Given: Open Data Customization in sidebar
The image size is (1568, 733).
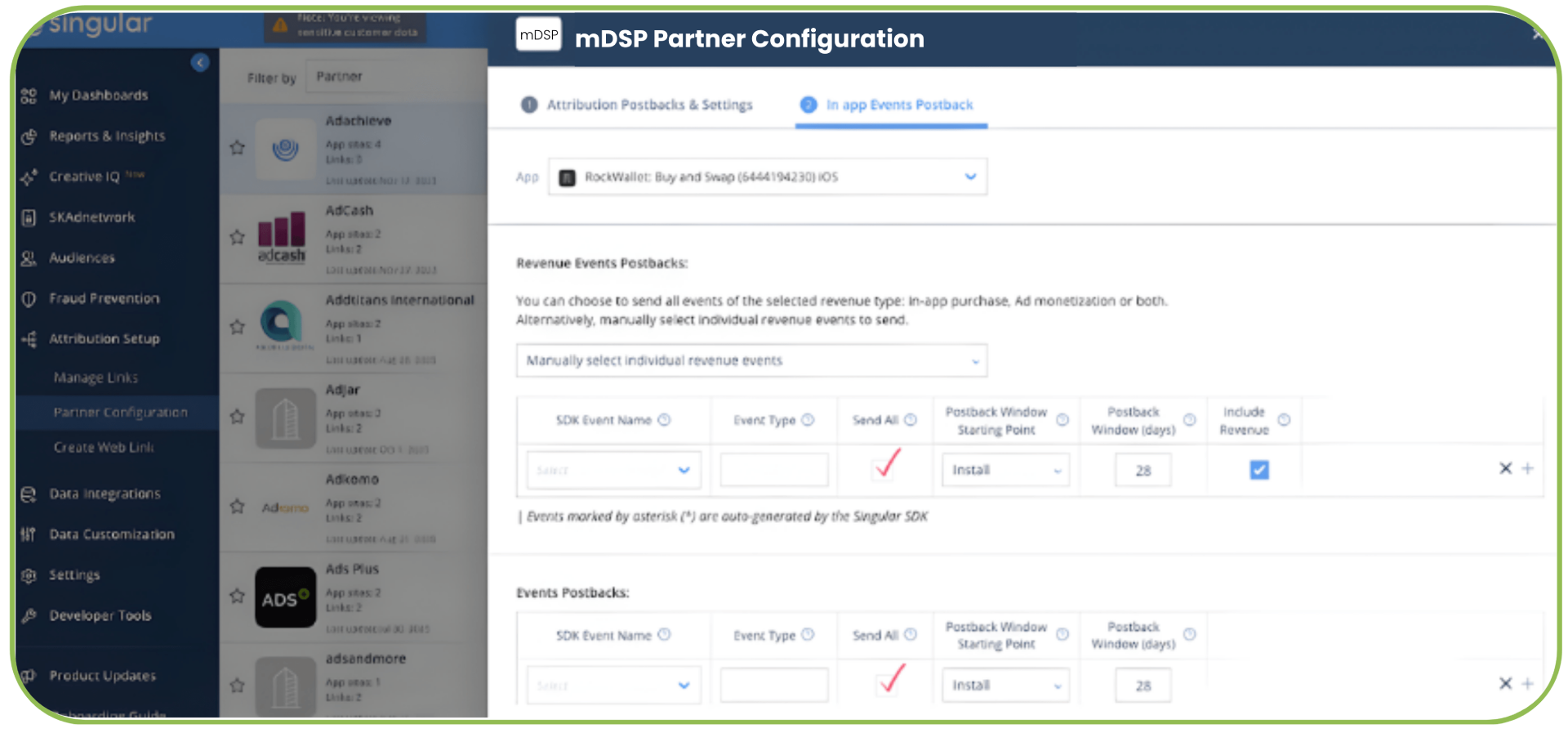Looking at the screenshot, I should (111, 534).
